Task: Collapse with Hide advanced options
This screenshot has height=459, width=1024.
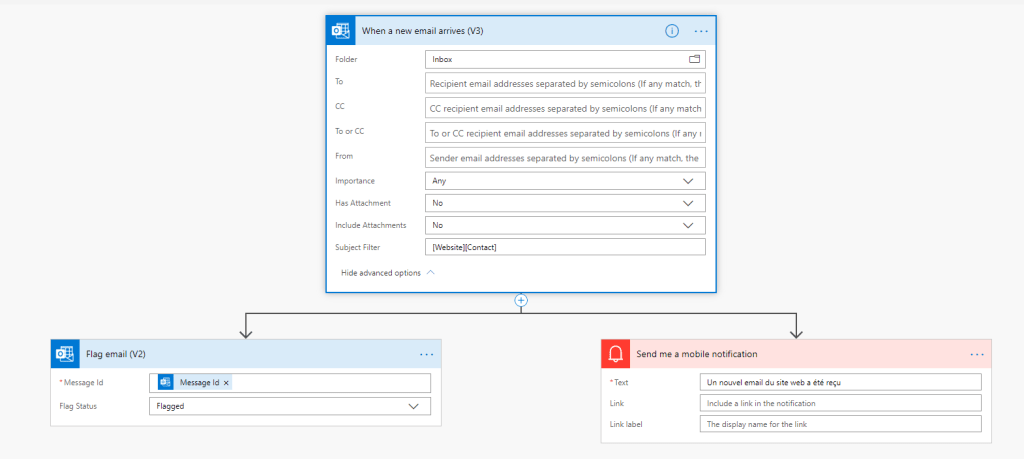Action: 387,272
